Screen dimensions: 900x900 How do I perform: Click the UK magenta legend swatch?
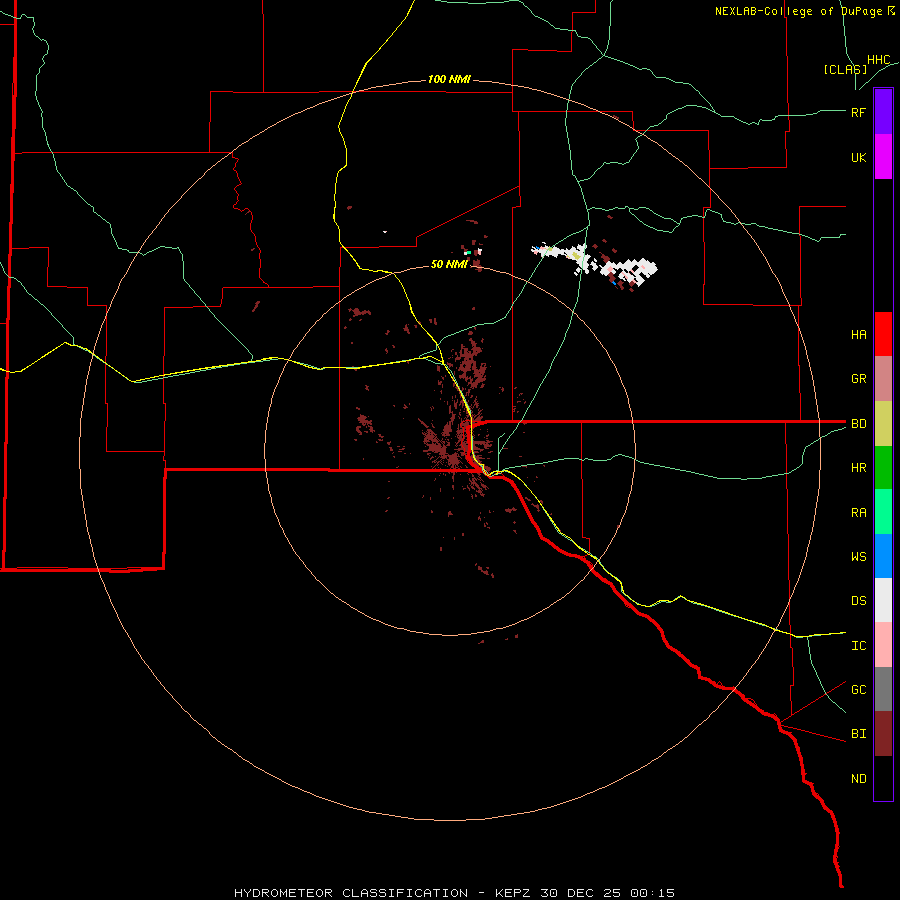coord(883,157)
